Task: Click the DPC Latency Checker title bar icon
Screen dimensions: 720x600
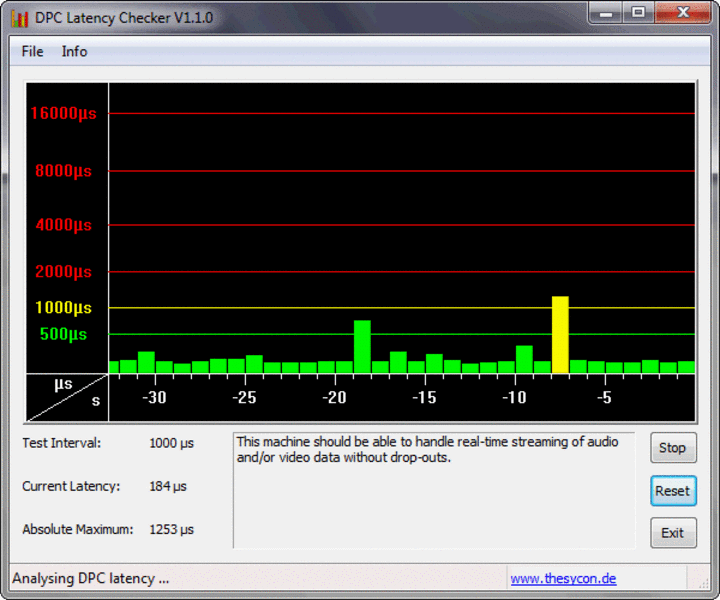Action: (20, 18)
